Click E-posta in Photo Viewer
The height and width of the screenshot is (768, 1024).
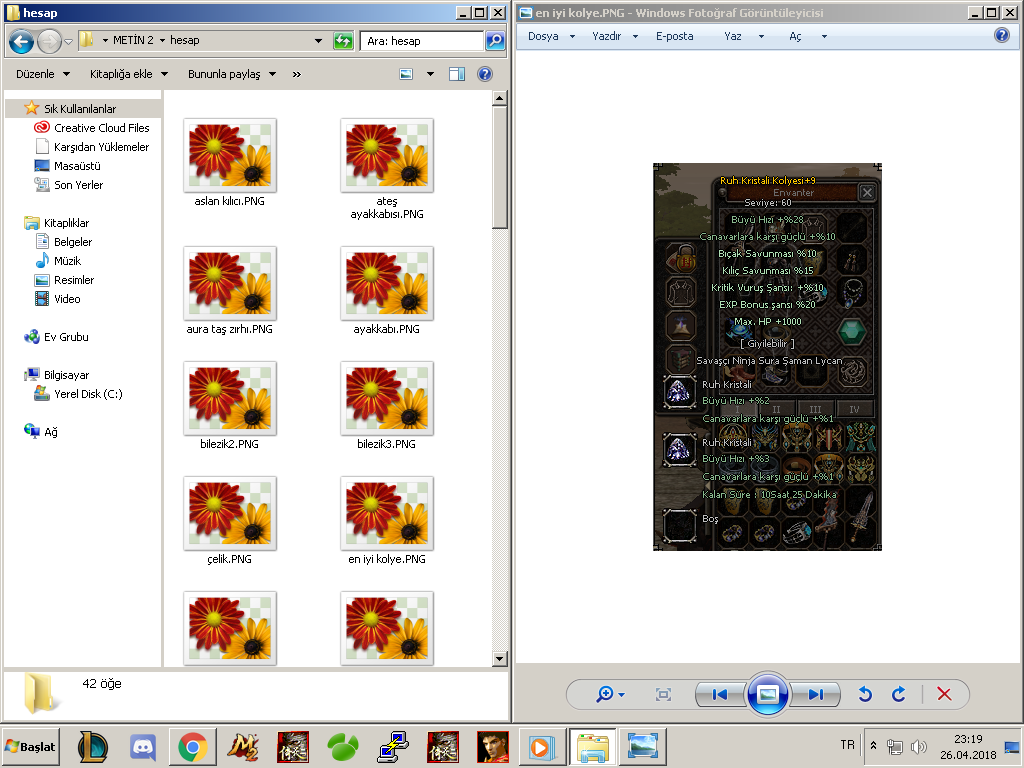click(x=675, y=36)
